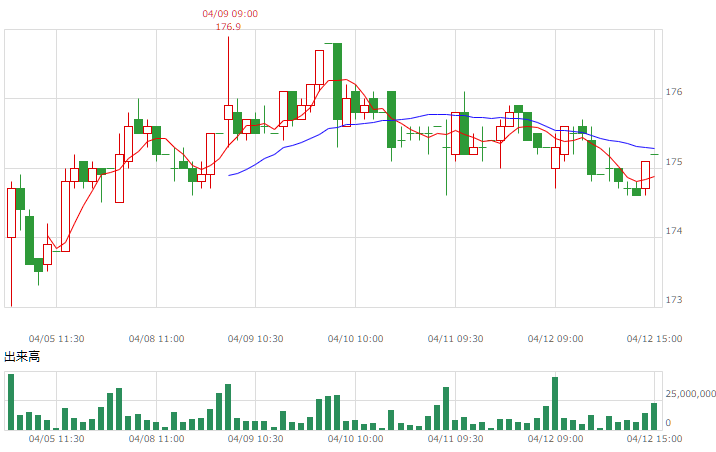Pick "04/12 15:00" below the volume bars

pos(654,439)
